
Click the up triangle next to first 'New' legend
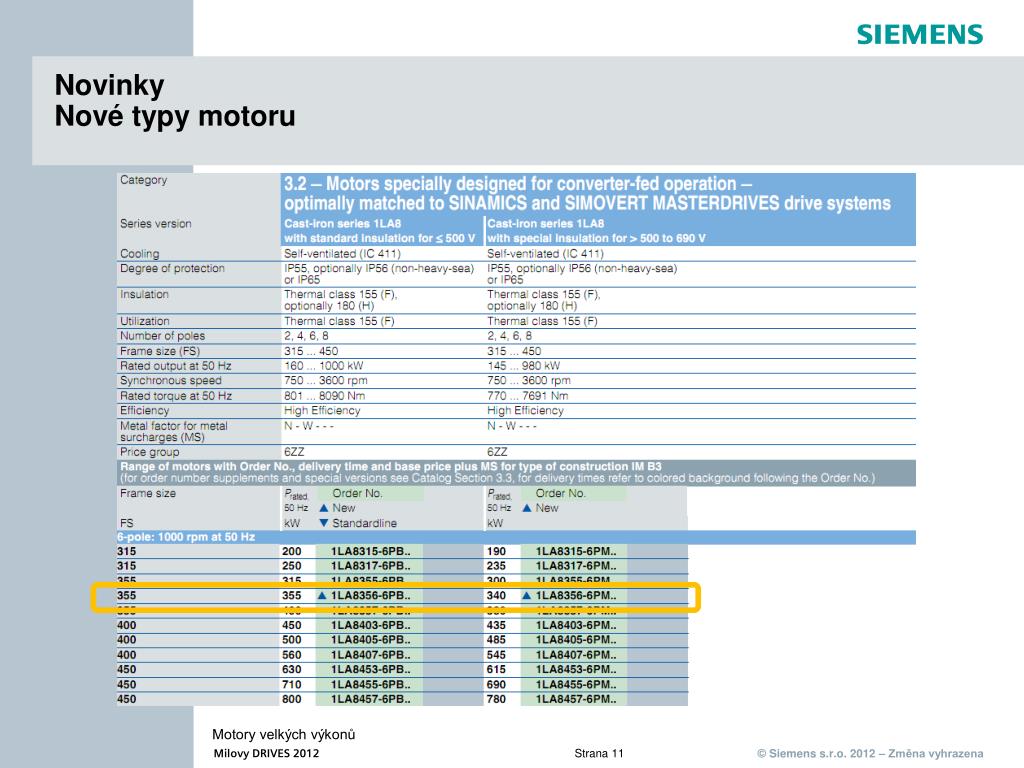[324, 508]
